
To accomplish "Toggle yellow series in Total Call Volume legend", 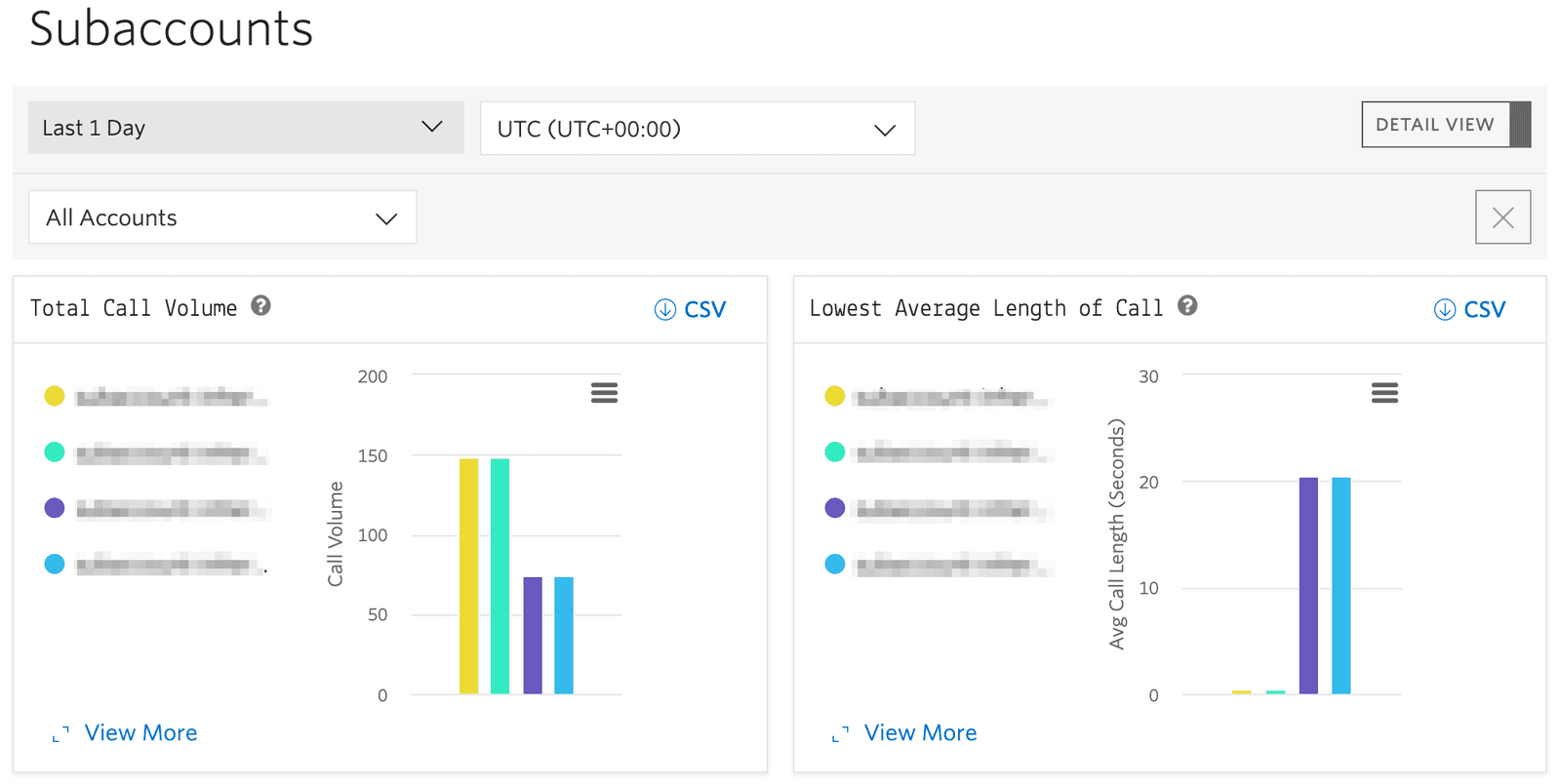I will coord(55,396).
